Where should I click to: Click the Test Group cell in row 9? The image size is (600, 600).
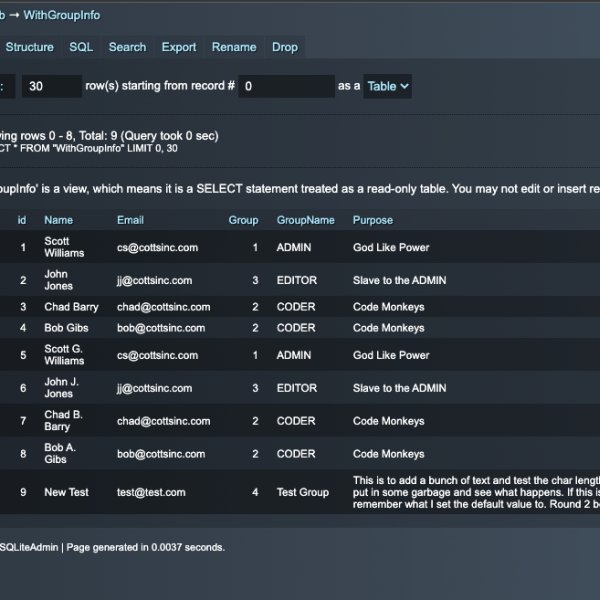(x=305, y=492)
